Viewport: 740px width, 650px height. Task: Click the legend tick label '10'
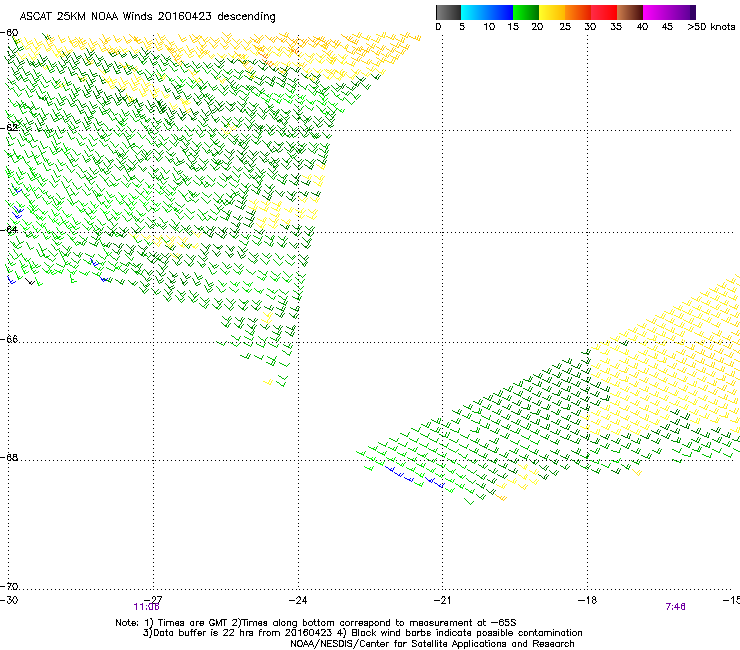point(489,27)
